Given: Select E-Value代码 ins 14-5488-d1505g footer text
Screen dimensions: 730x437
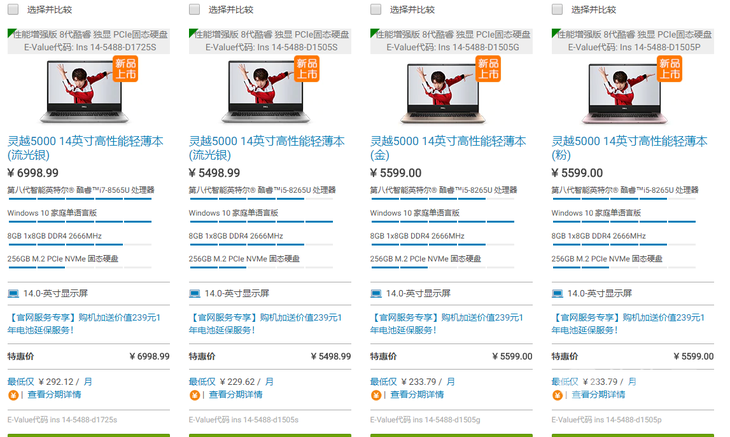Looking at the screenshot, I should (x=425, y=420).
